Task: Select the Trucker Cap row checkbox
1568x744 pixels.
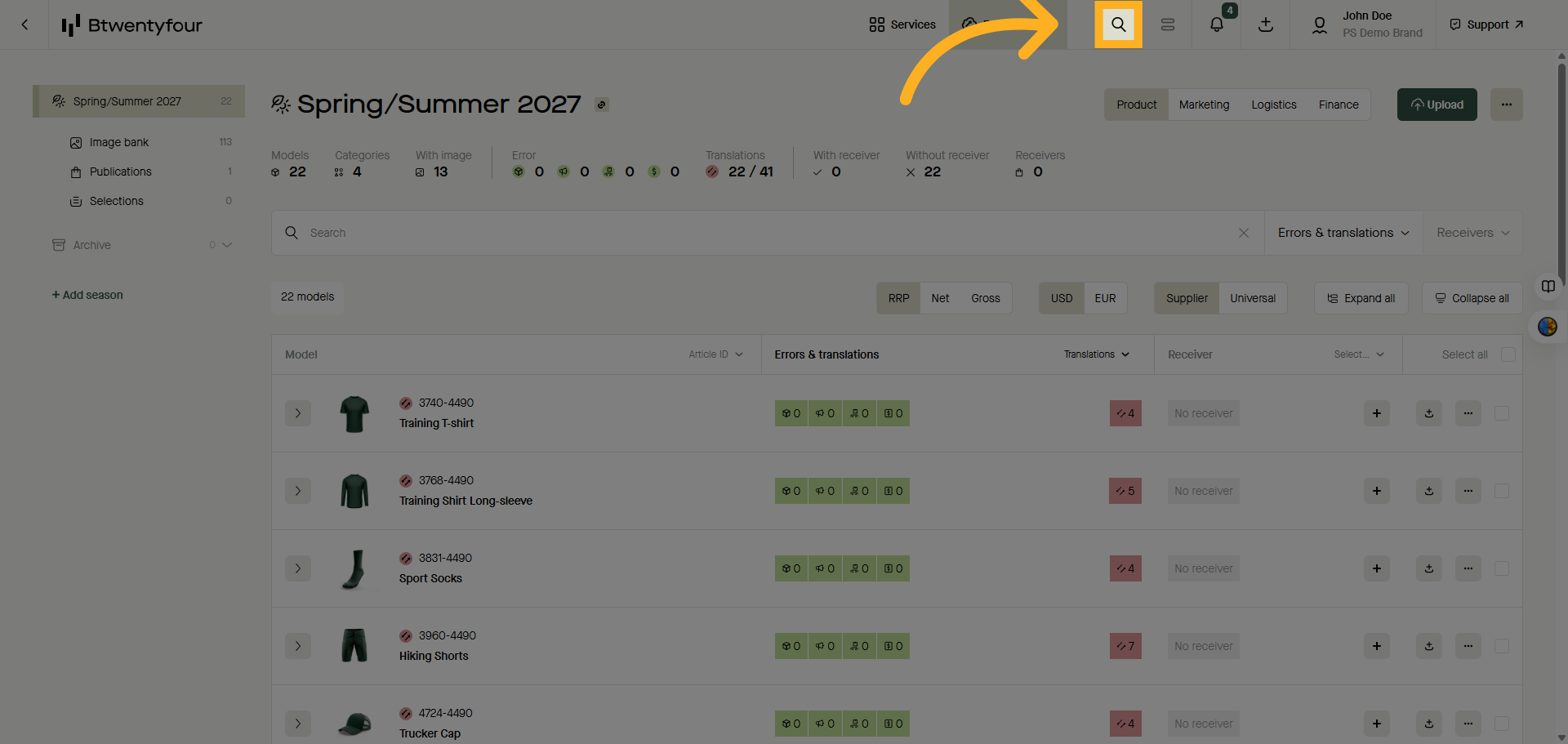Action: 1502,724
